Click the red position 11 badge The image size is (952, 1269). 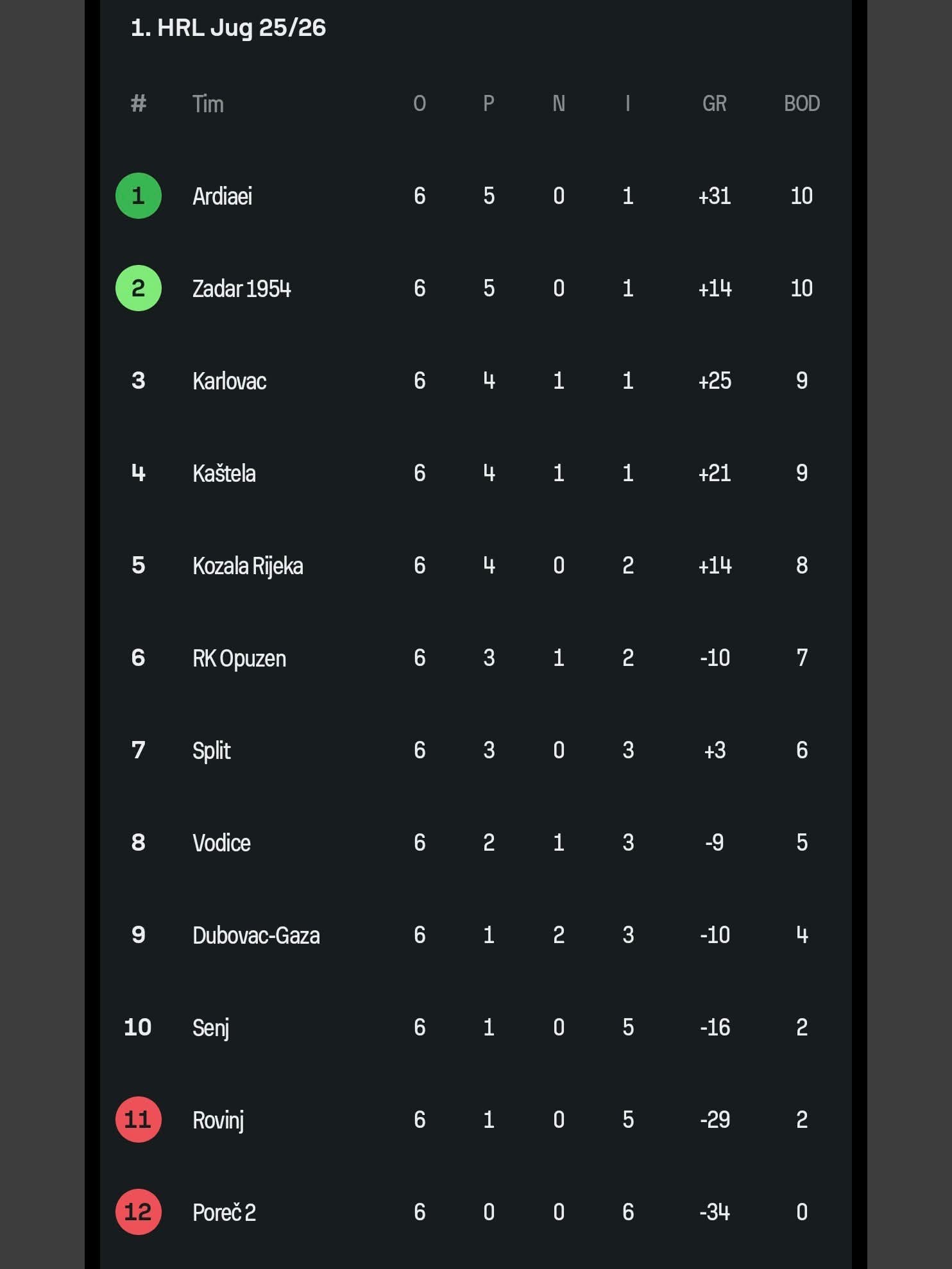138,1120
